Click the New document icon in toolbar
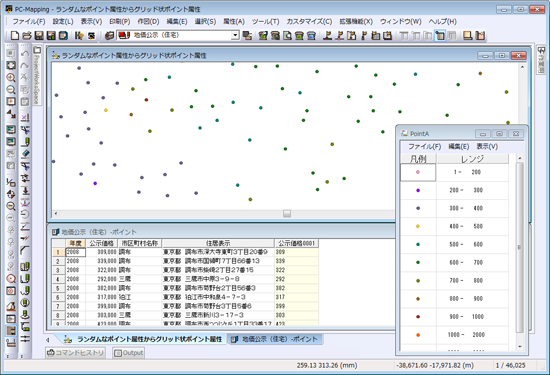 click(15, 35)
